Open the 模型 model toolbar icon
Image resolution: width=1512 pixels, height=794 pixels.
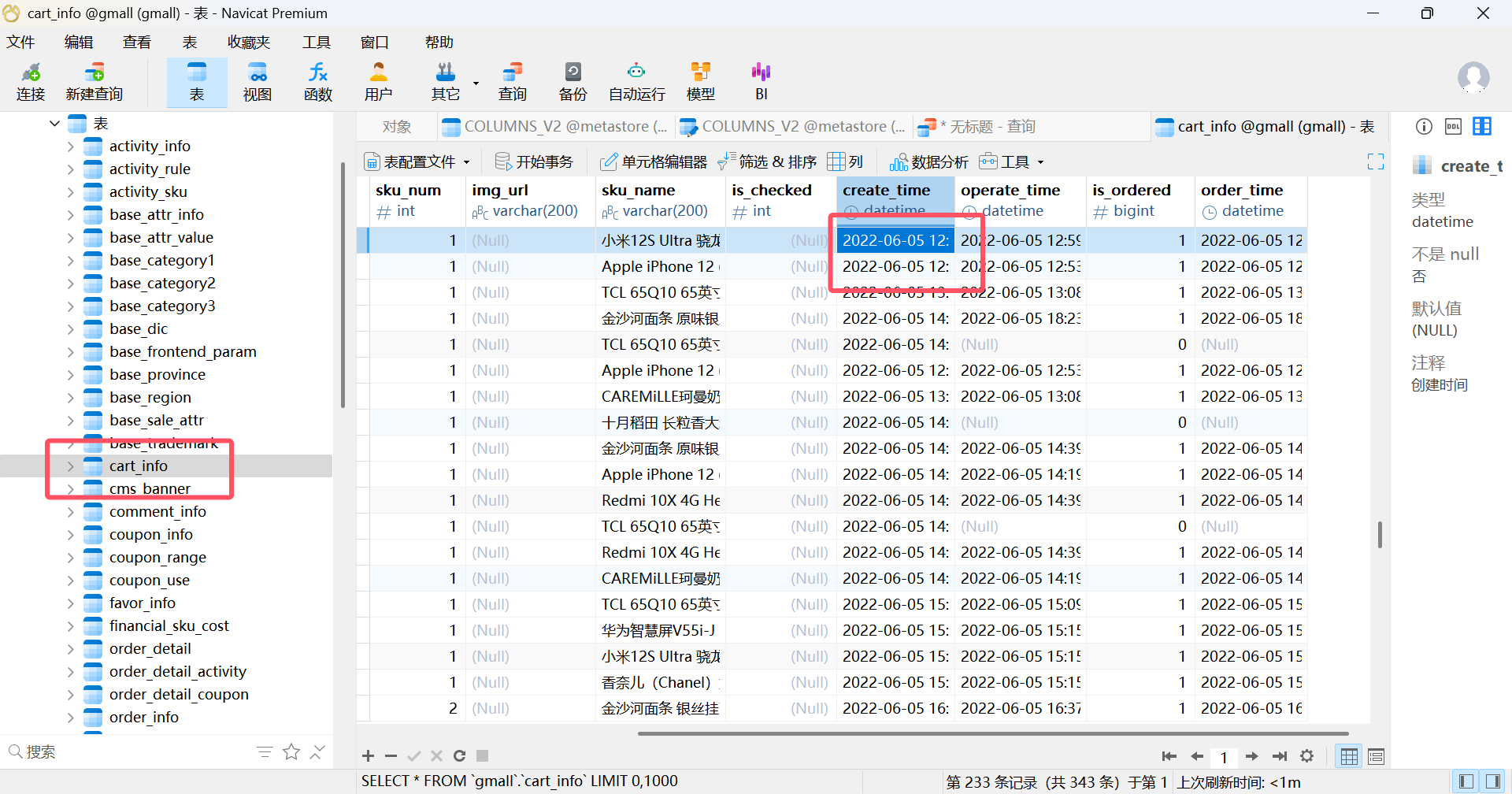[x=701, y=82]
